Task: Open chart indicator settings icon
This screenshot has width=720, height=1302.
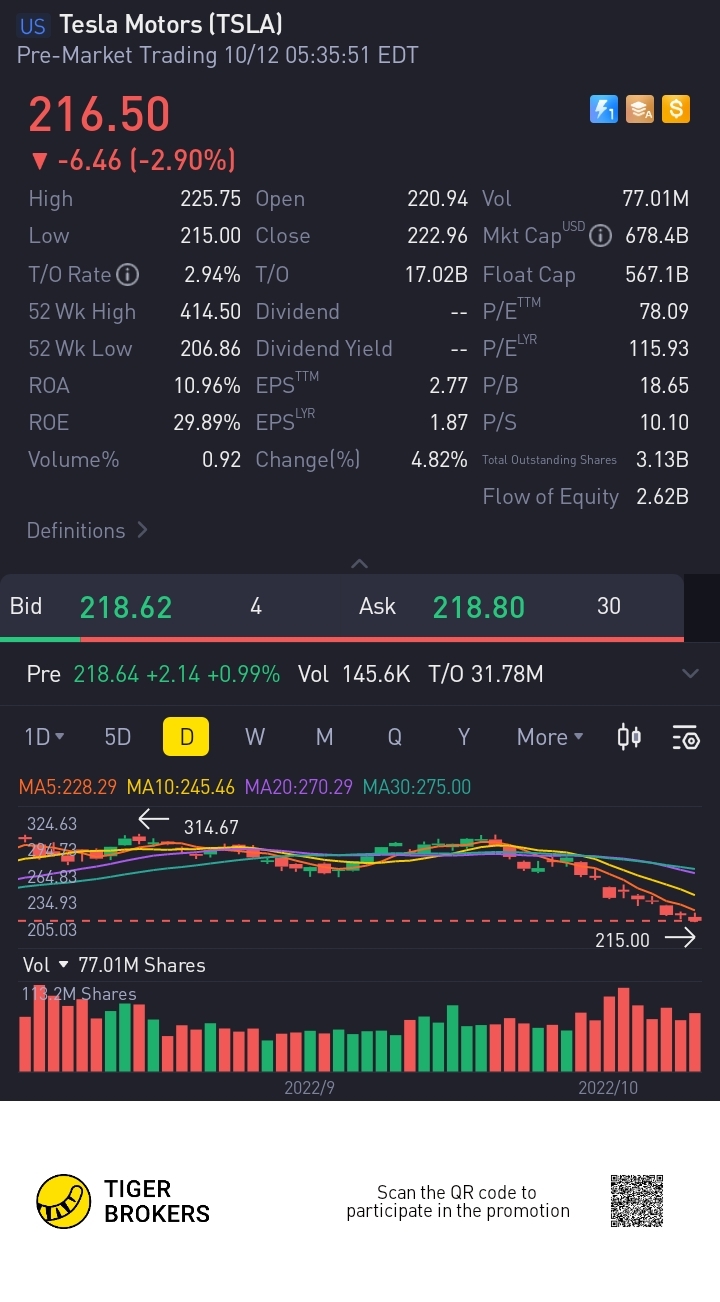Action: tap(686, 737)
